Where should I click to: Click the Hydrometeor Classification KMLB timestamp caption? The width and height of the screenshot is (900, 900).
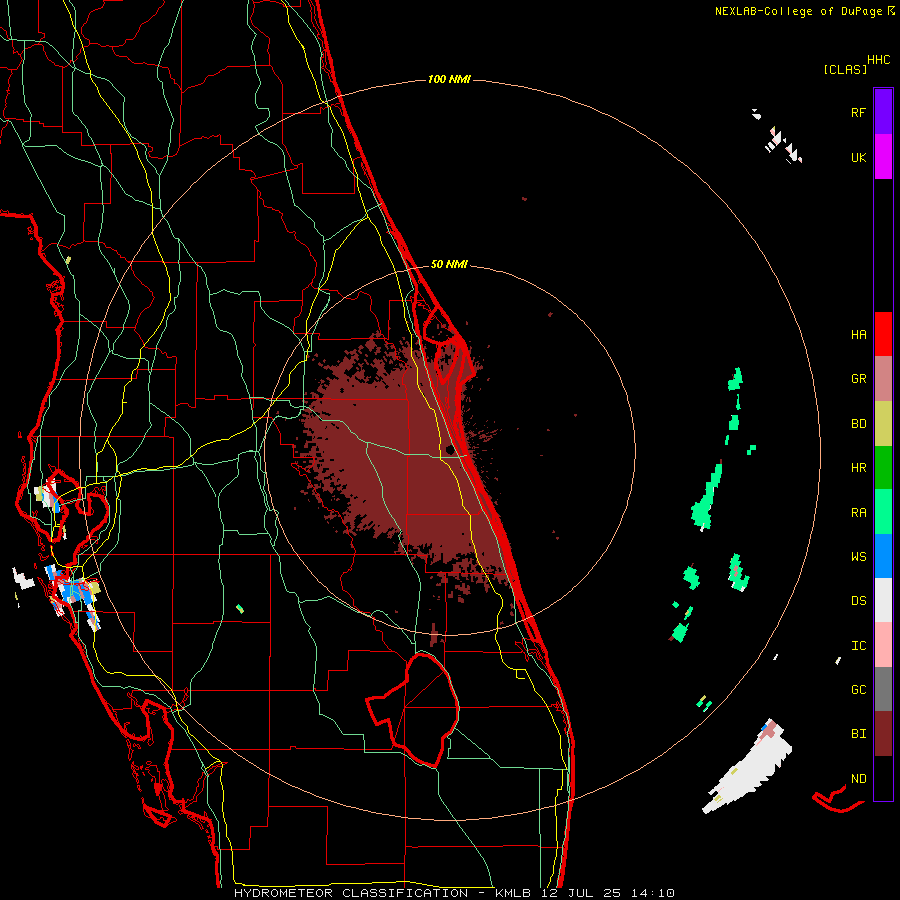[455, 893]
